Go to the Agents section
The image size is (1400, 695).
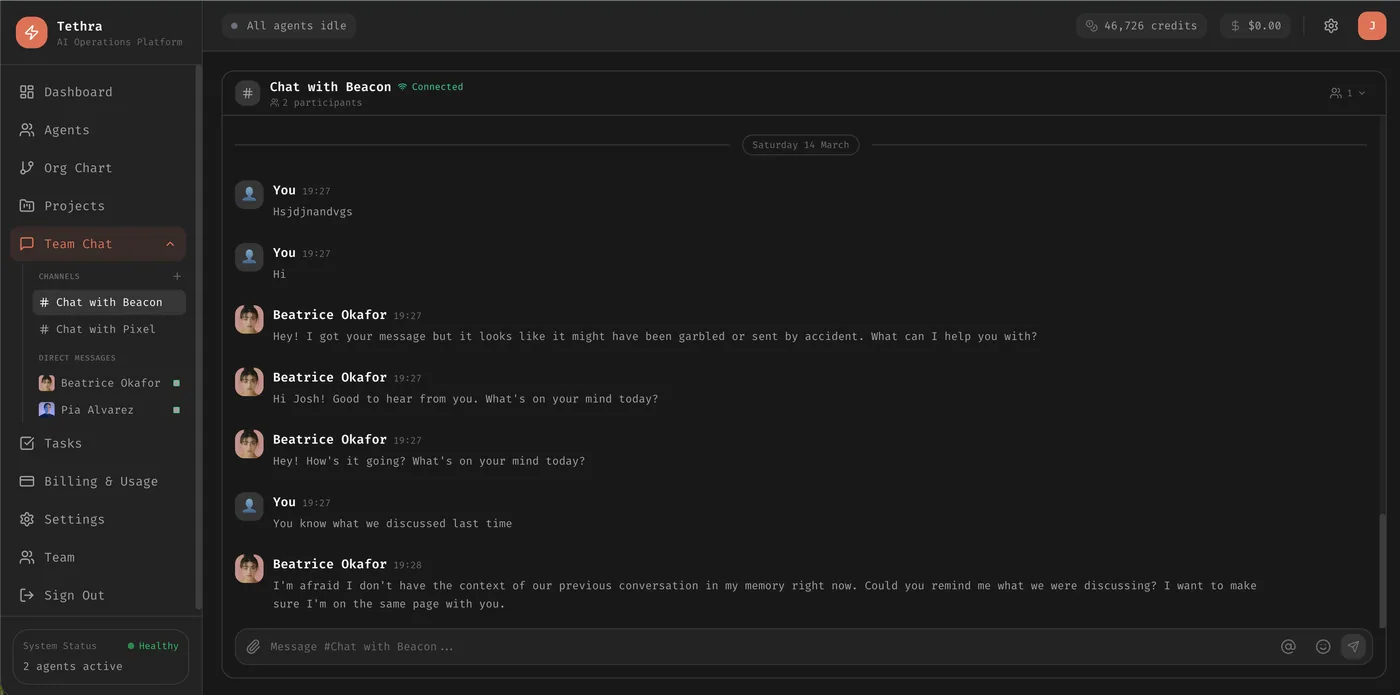pyautogui.click(x=98, y=130)
